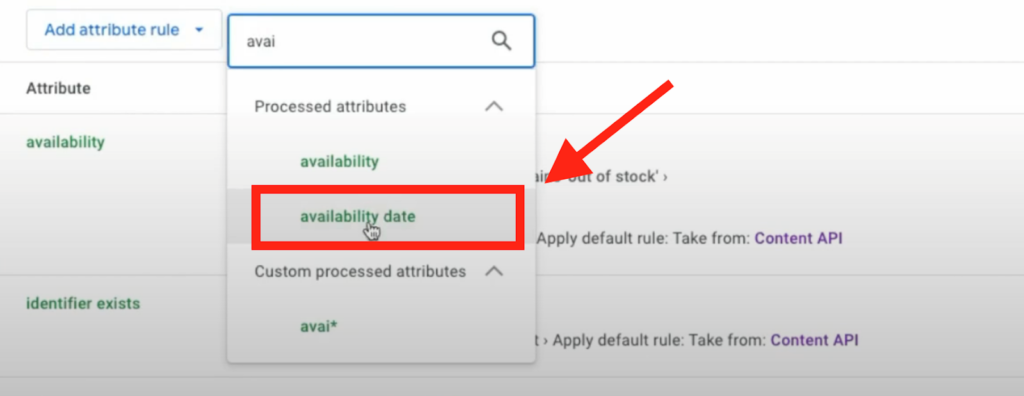
Task: Pick the avai* custom attribute suggestion
Action: click(x=319, y=325)
